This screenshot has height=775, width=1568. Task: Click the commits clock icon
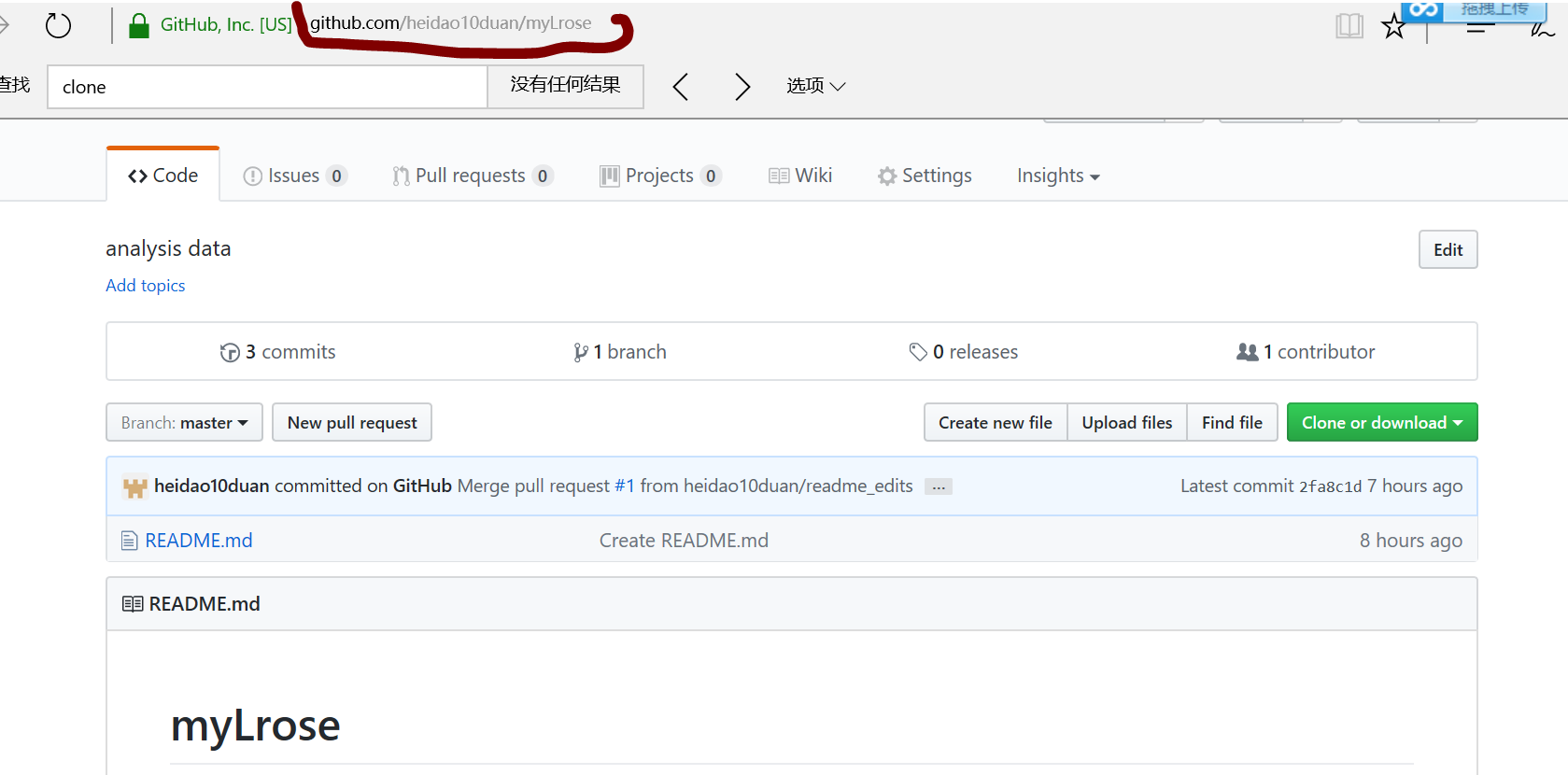(x=230, y=352)
